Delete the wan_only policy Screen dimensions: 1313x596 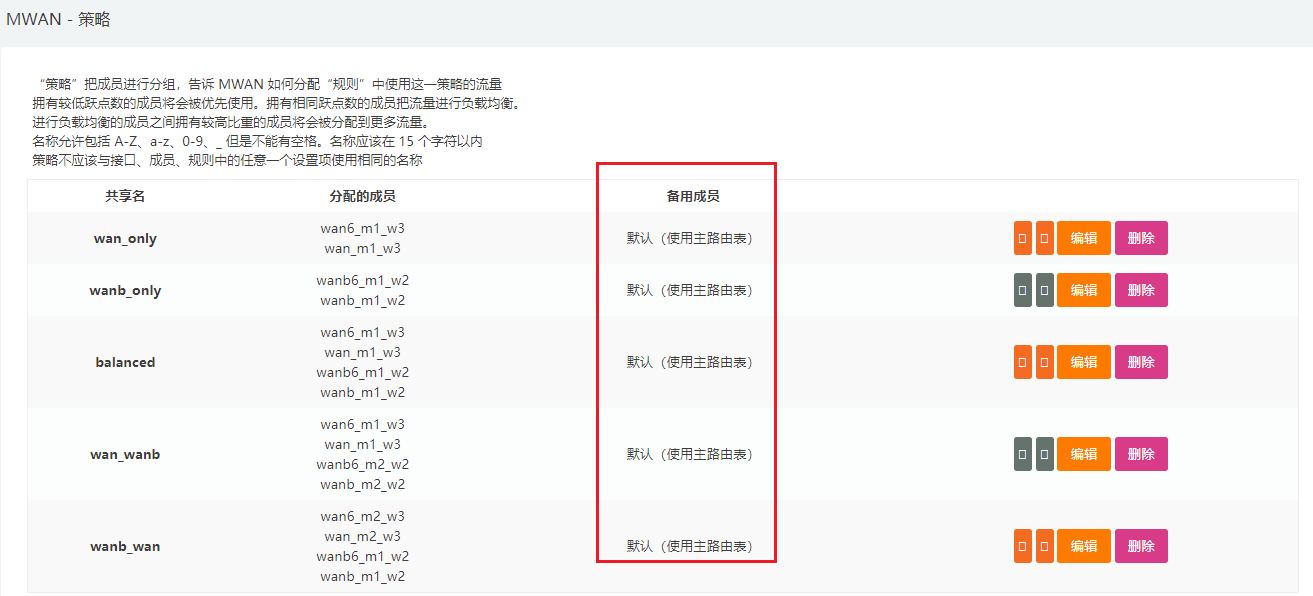[x=1141, y=238]
